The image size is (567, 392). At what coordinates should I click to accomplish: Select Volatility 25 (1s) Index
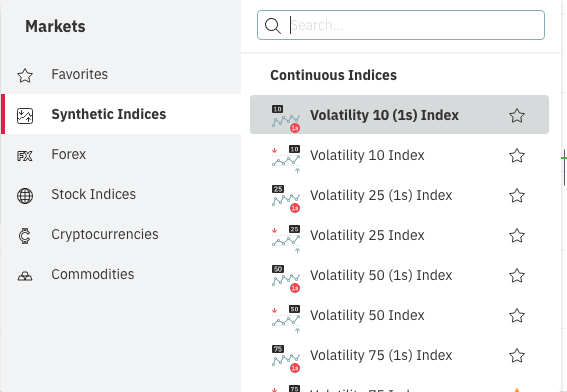(x=399, y=195)
